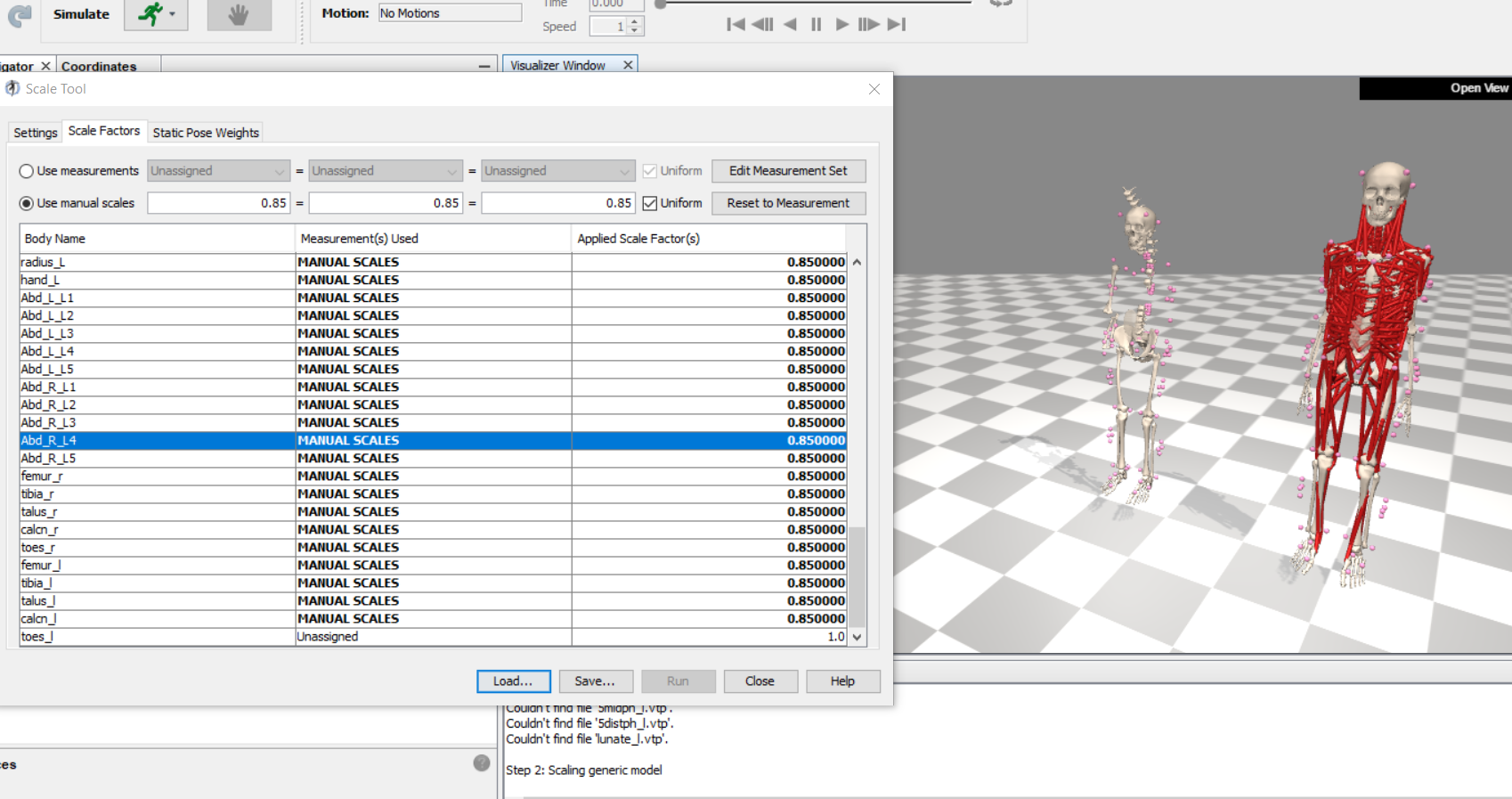Decrease the Speed value with the spinner down arrow
The height and width of the screenshot is (799, 1512).
click(635, 31)
